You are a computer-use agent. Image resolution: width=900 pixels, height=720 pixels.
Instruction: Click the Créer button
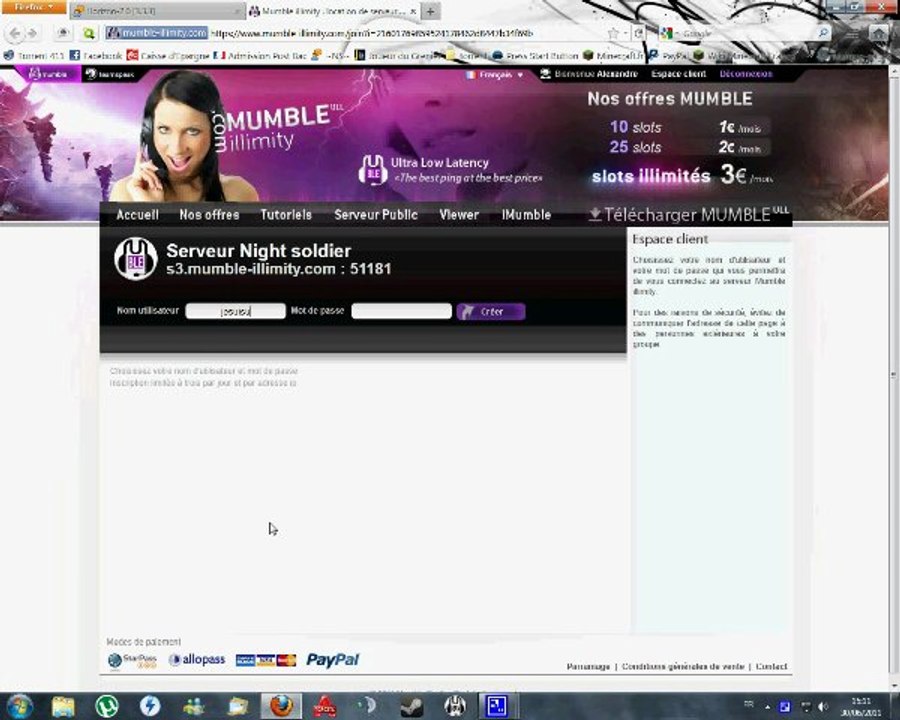(x=491, y=311)
